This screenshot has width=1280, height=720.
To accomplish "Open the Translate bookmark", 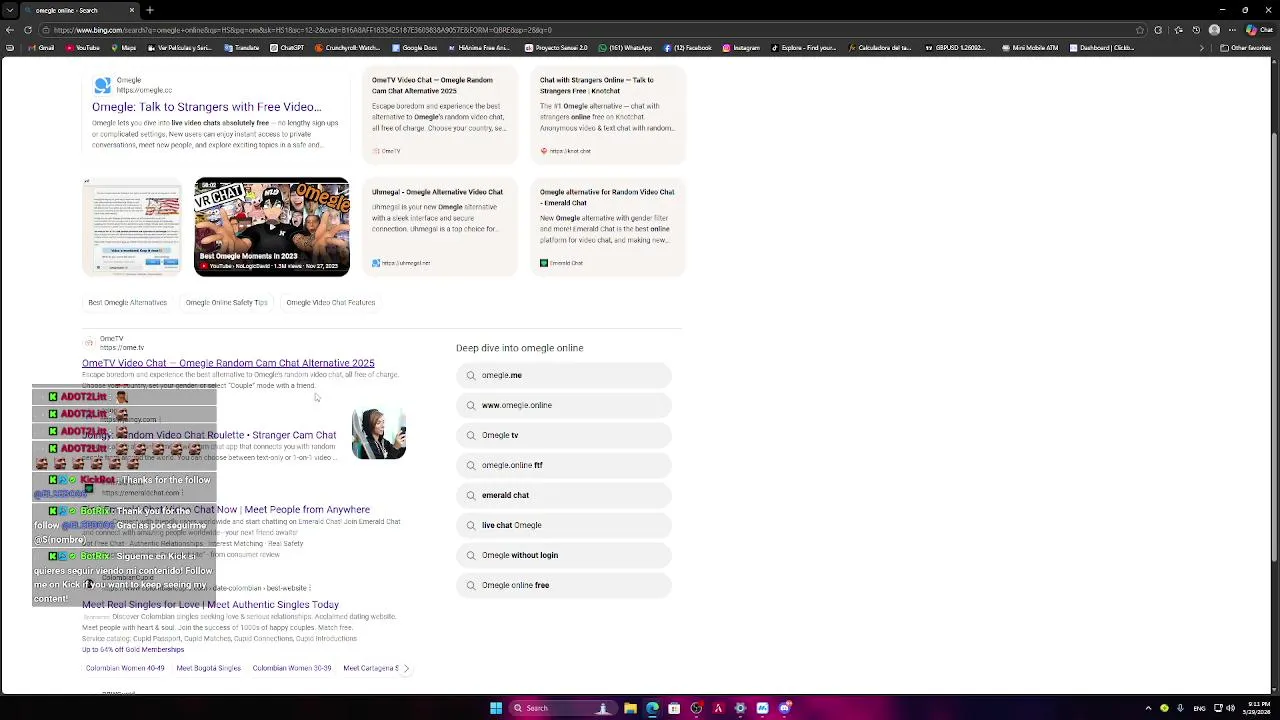I will pyautogui.click(x=240, y=48).
